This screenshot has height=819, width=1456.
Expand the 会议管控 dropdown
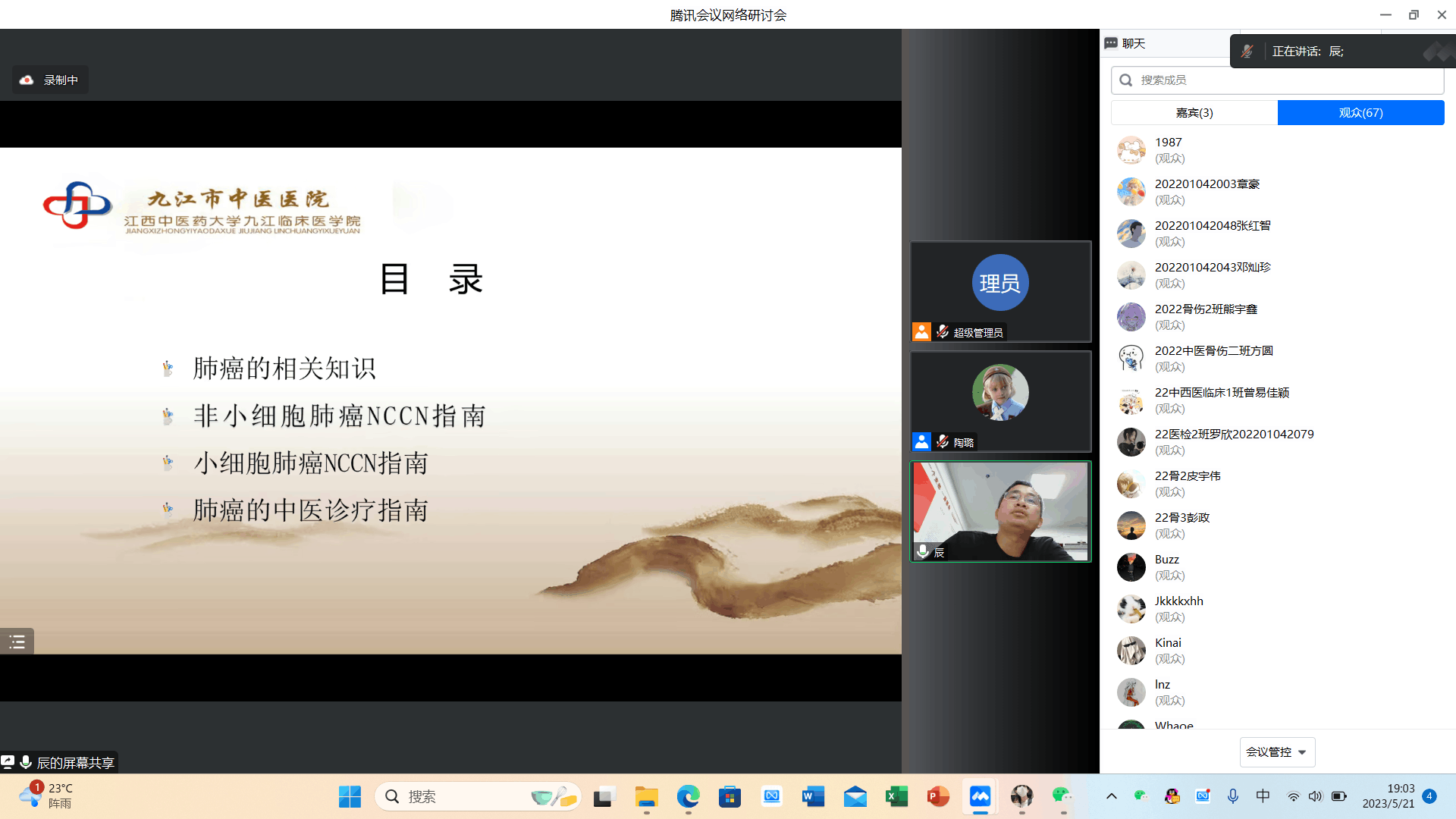point(1277,752)
